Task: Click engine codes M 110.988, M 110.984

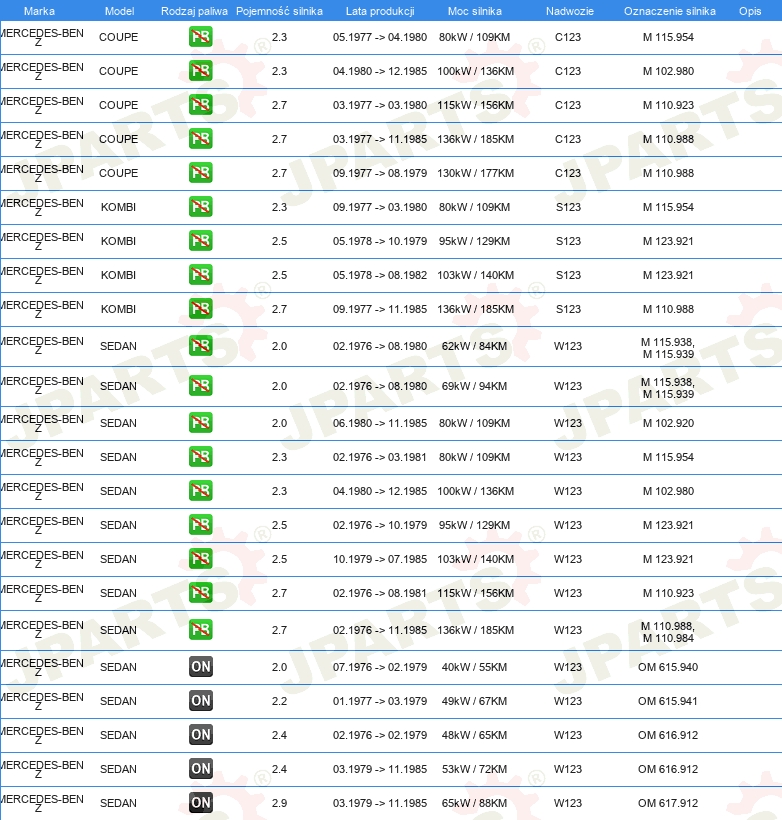Action: point(668,632)
